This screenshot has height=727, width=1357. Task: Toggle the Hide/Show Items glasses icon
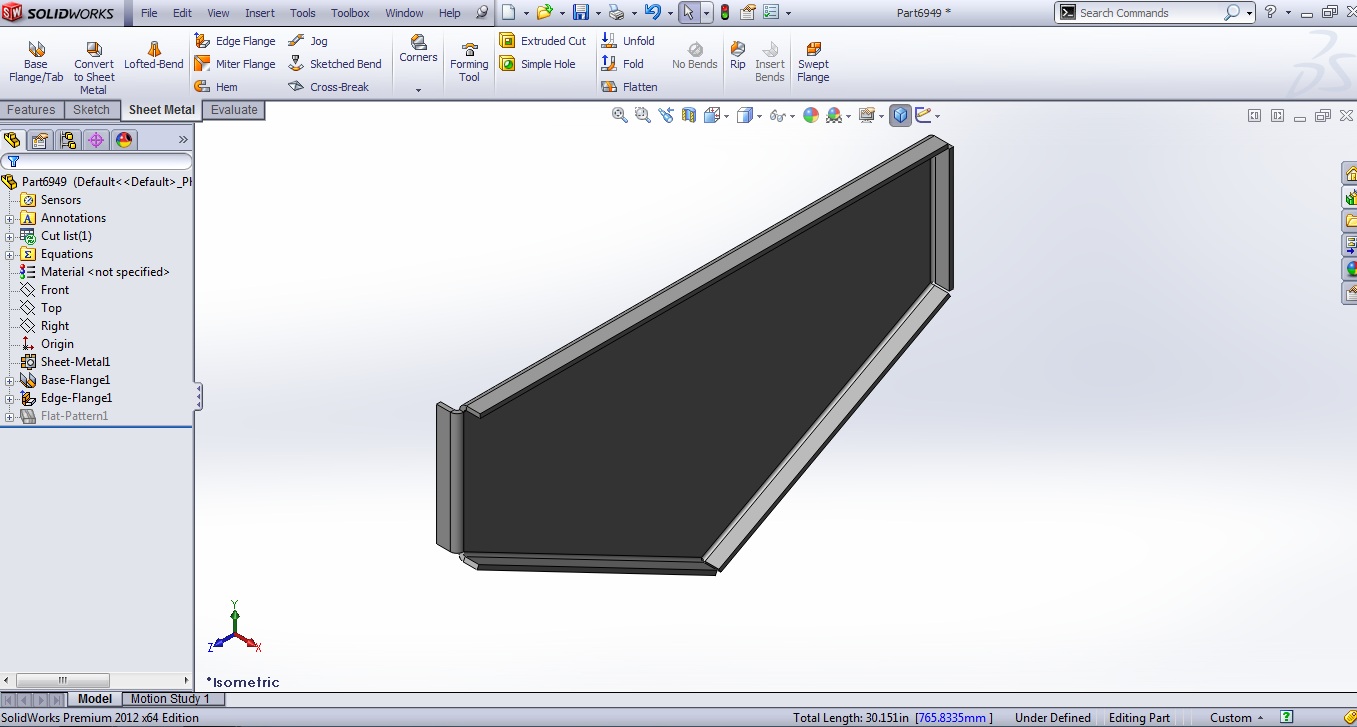click(x=779, y=115)
